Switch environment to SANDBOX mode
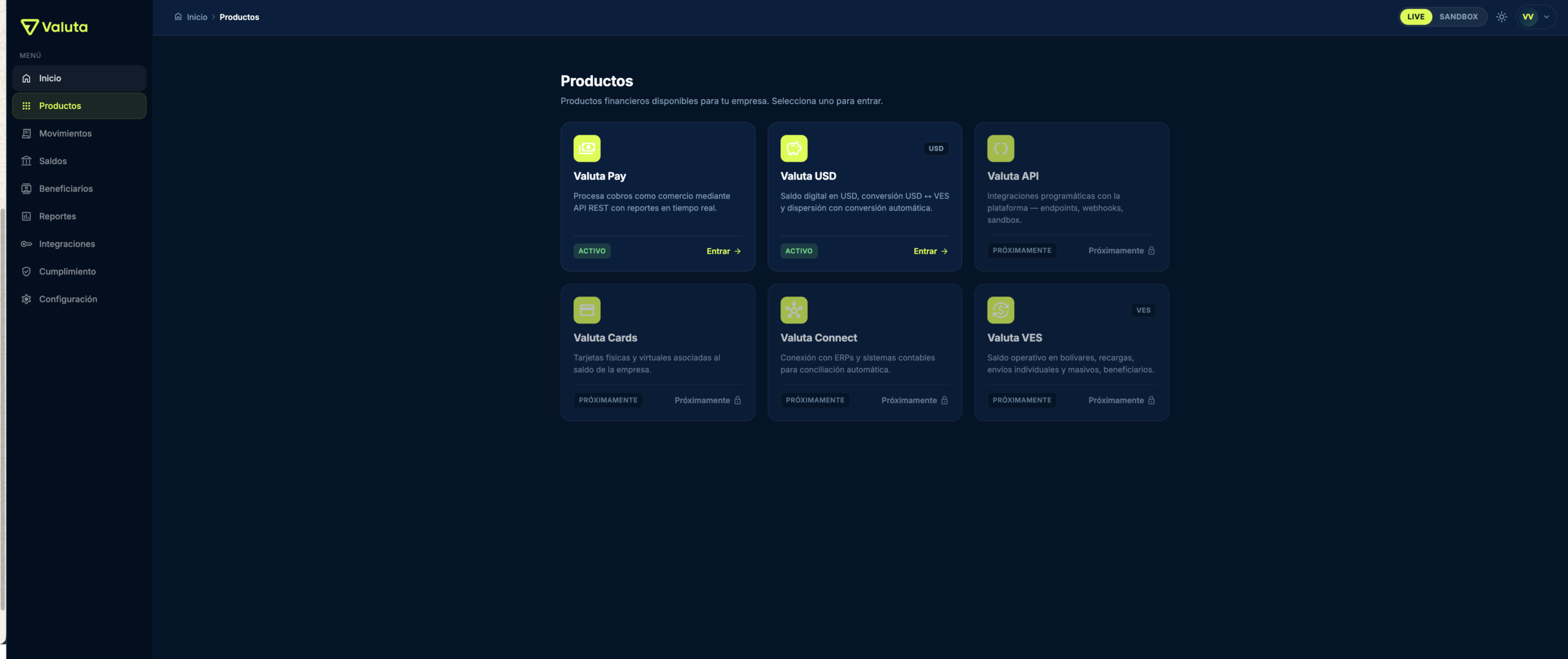Screen dimensions: 1568x659 pyautogui.click(x=1458, y=17)
